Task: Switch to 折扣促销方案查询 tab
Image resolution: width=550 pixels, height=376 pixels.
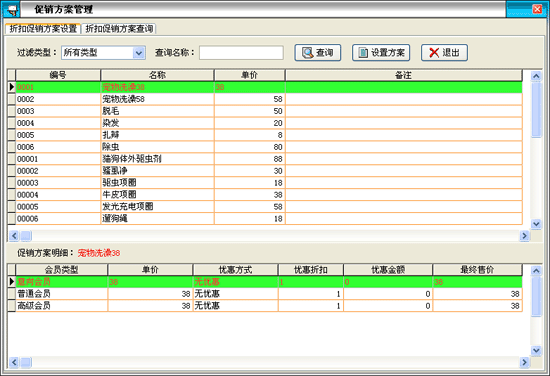Action: [119, 29]
